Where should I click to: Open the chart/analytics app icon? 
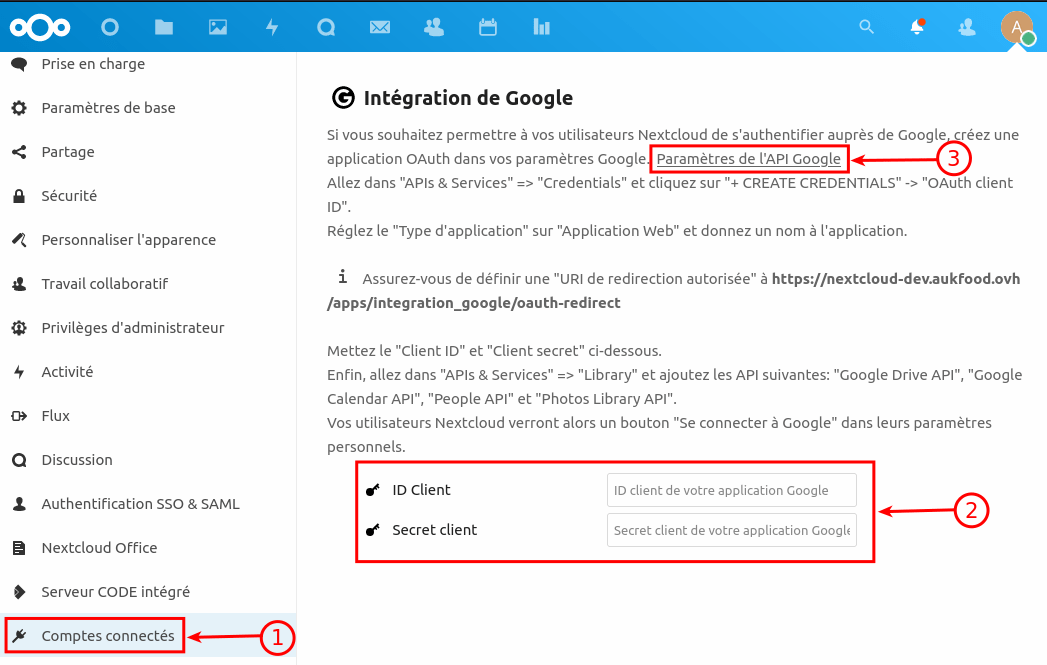(x=542, y=27)
